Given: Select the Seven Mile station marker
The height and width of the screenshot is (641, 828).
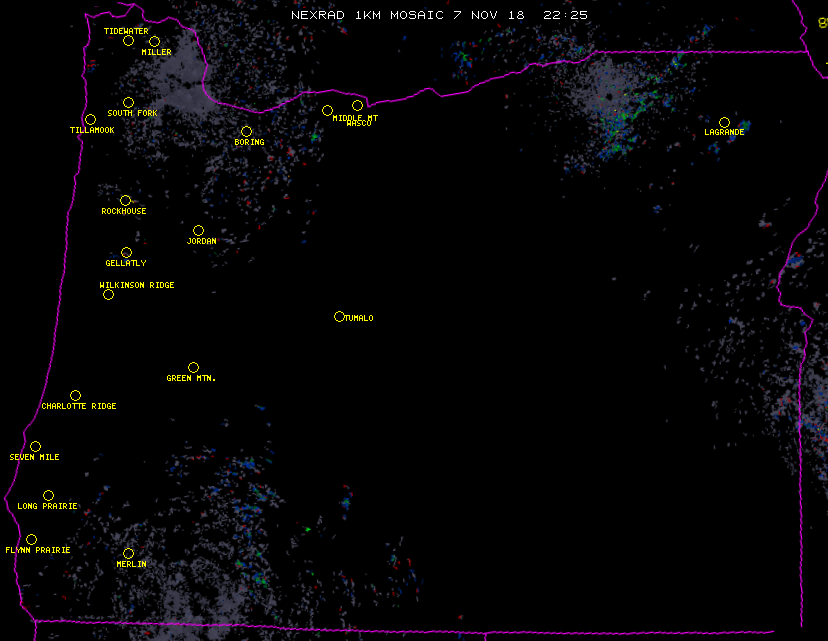Looking at the screenshot, I should coord(35,447).
